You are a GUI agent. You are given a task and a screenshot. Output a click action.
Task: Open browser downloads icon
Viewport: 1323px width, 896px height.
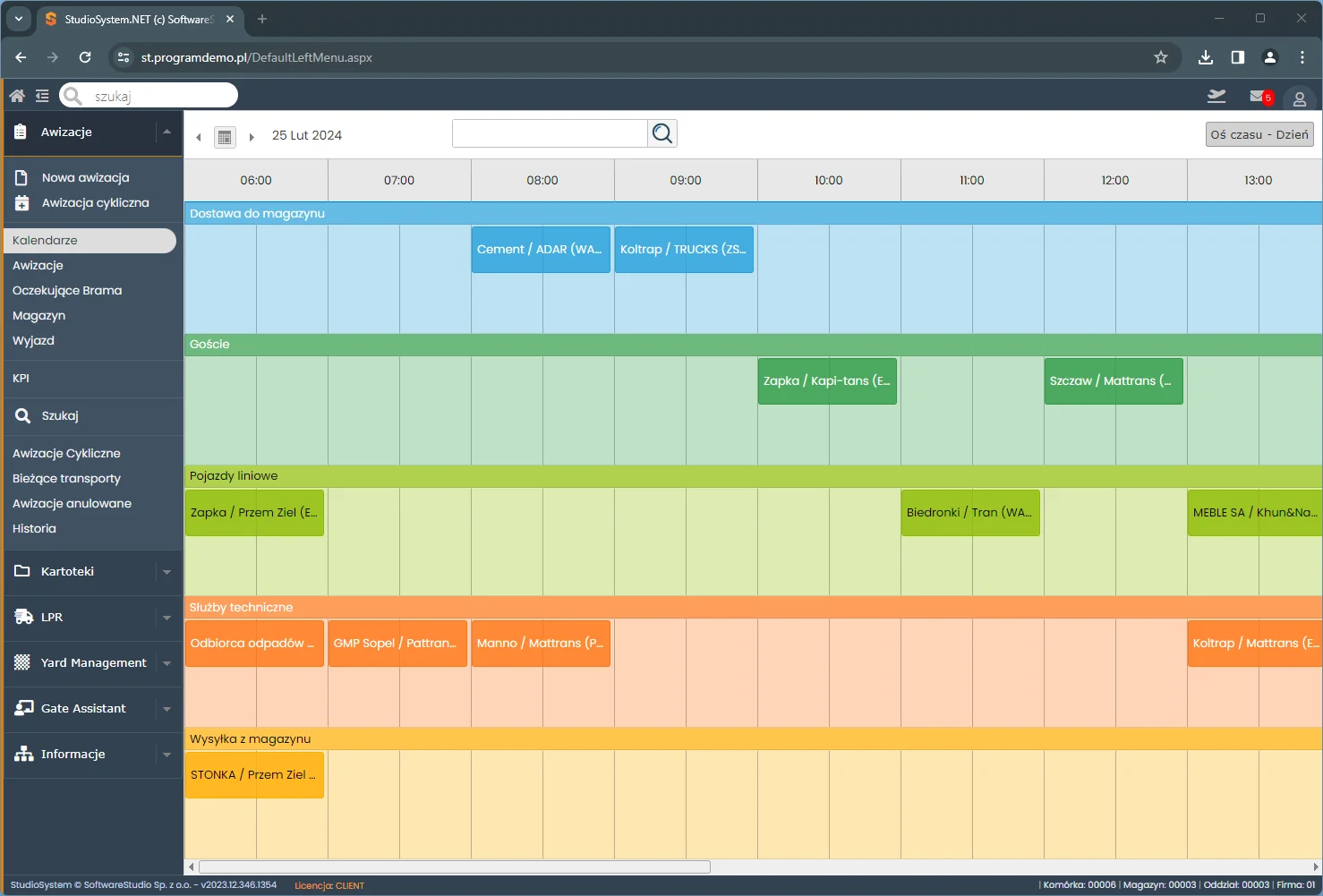point(1206,57)
